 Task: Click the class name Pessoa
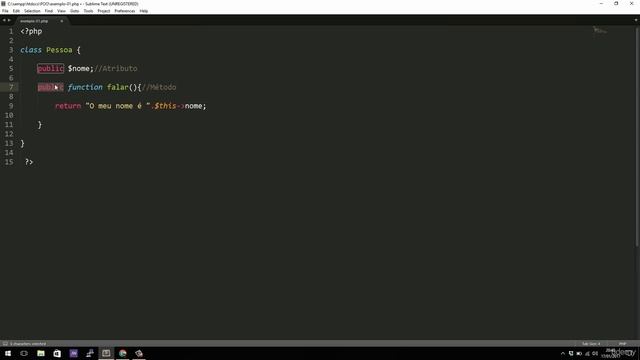59,50
